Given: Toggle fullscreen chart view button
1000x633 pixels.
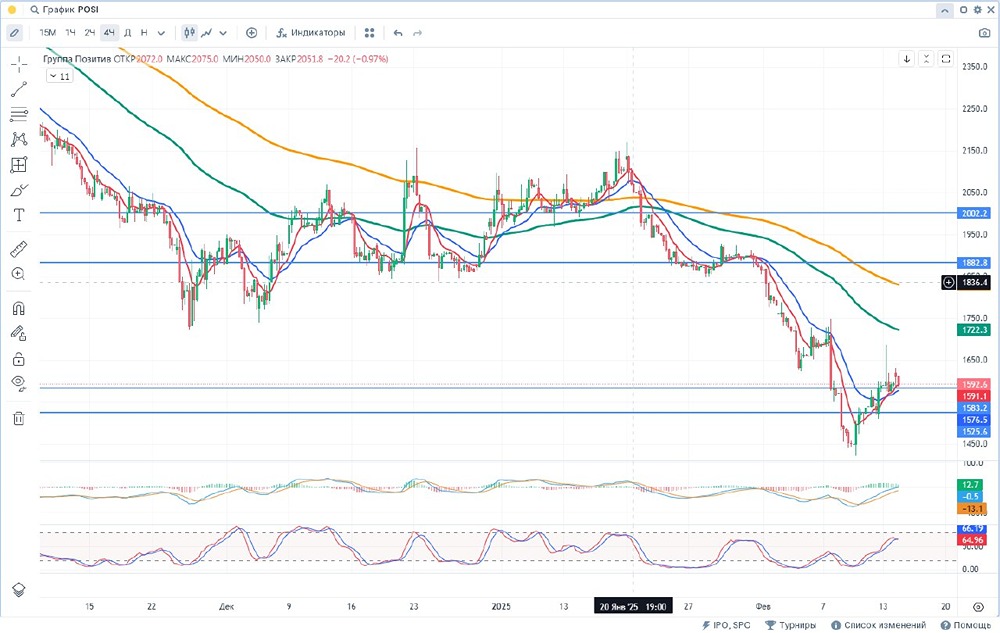Looking at the screenshot, I should point(946,59).
